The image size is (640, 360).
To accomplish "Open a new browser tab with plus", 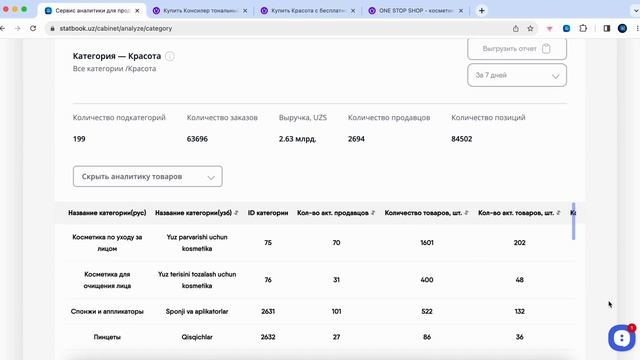I will pos(482,11).
